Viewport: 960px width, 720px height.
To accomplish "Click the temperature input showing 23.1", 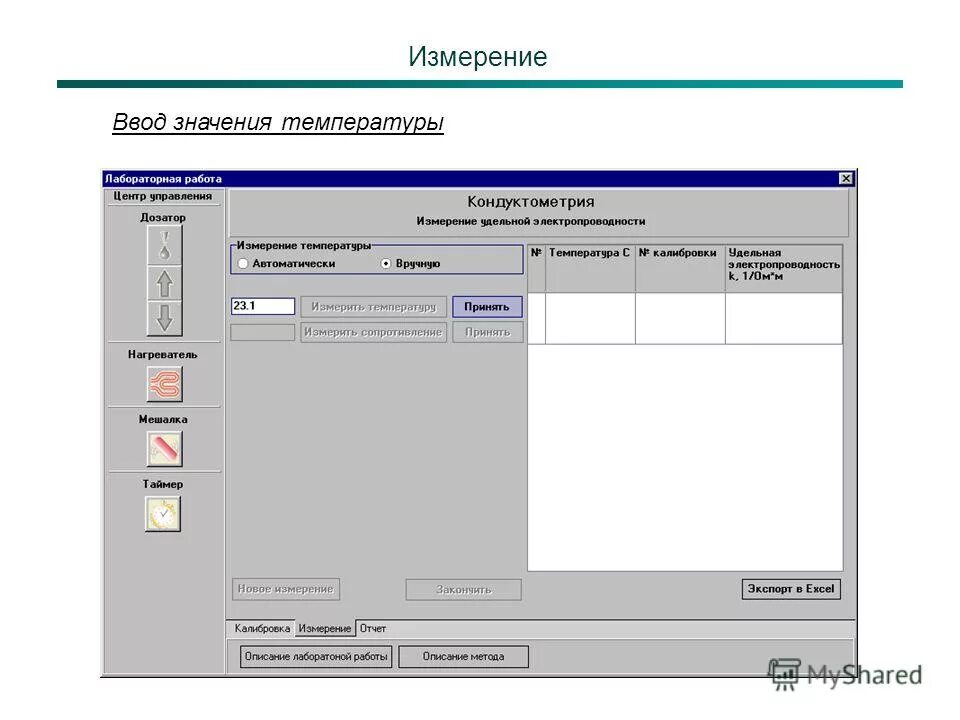I will [x=263, y=306].
